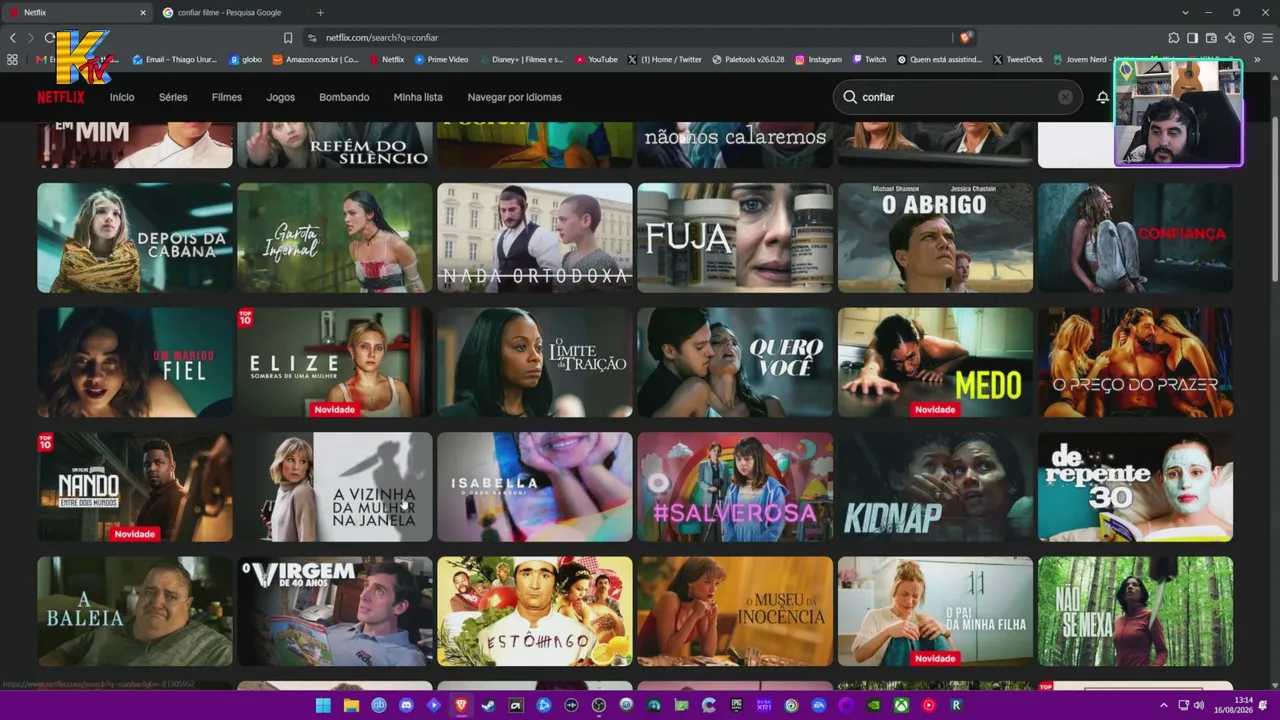The height and width of the screenshot is (720, 1280).
Task: Open the Windows Start button
Action: pos(323,705)
